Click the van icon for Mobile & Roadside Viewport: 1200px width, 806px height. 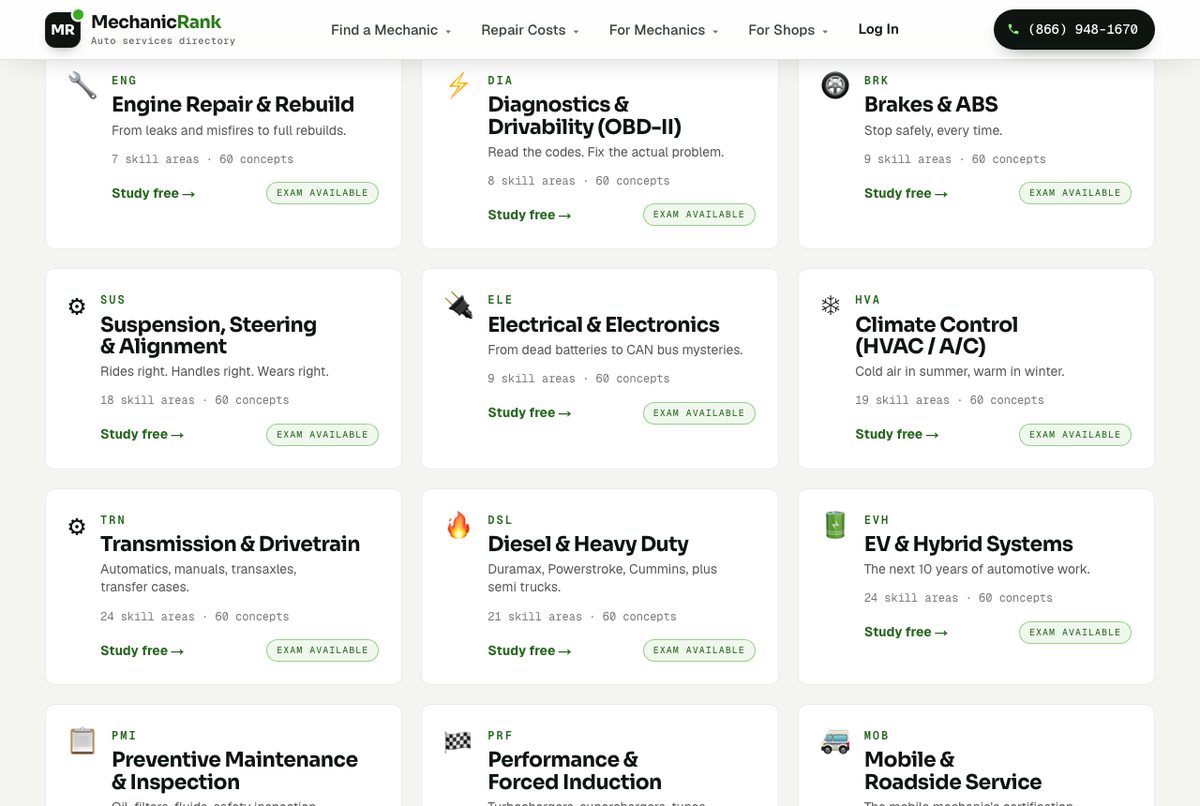[835, 741]
